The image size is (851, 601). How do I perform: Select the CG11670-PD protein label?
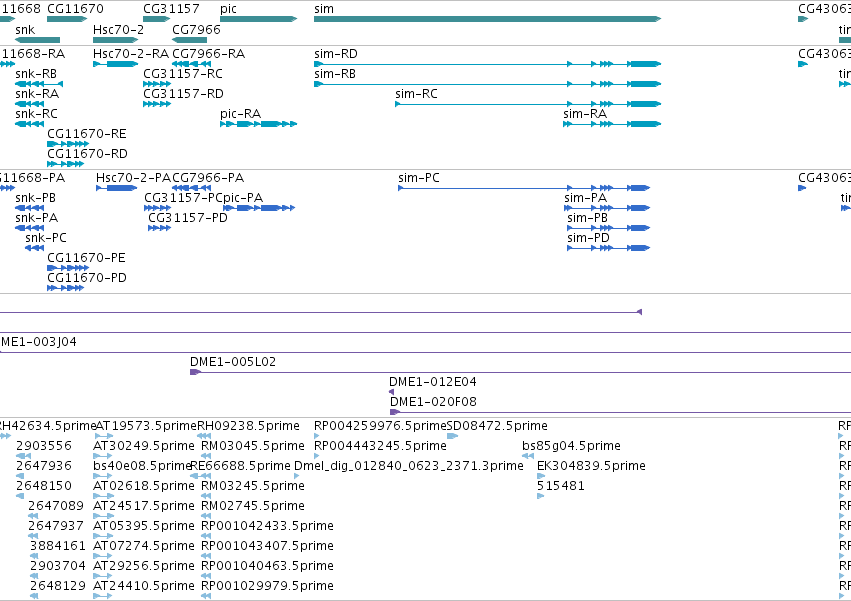point(87,278)
